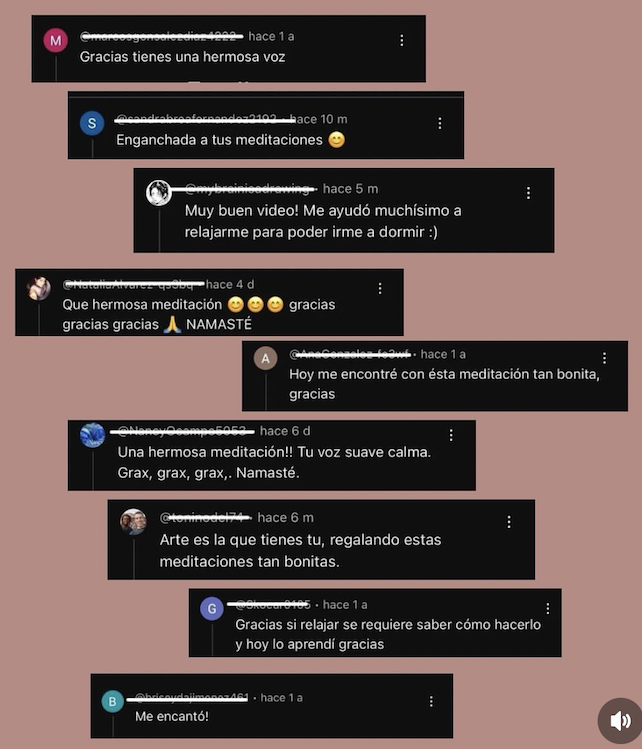
Task: Open more options for 'Muy buen video!' comment
Action: [528, 193]
